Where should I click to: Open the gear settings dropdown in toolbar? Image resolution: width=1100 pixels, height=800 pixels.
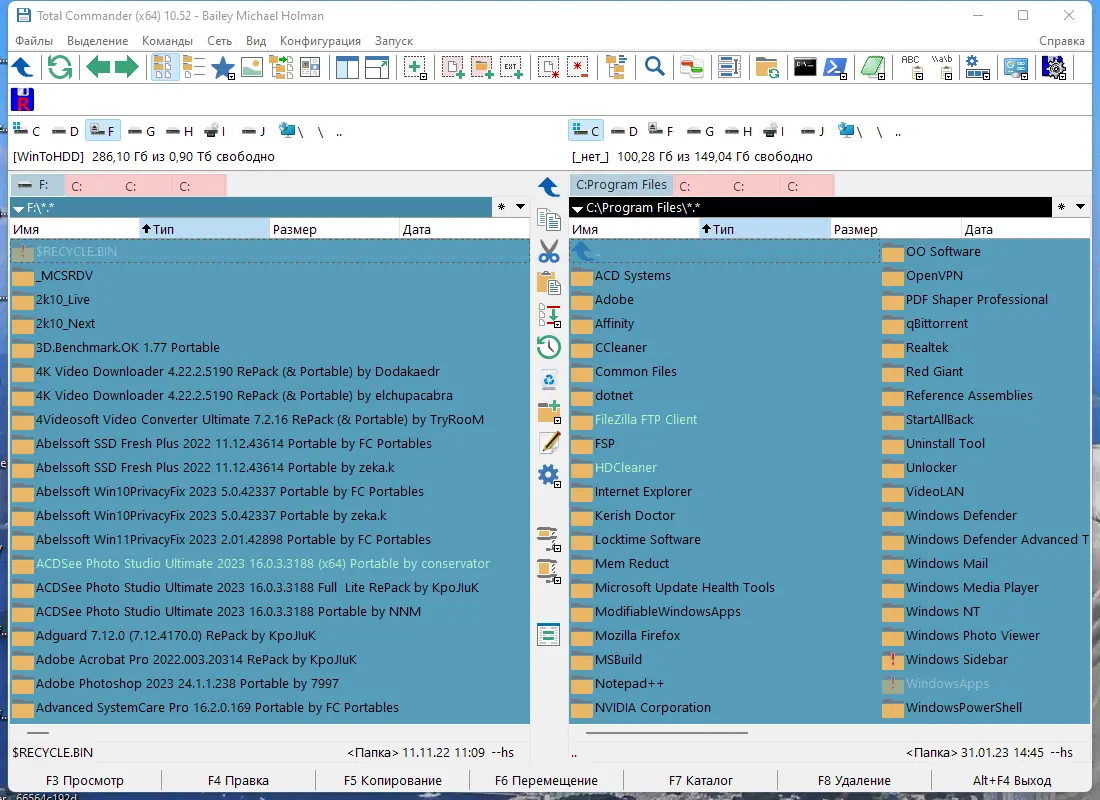pos(977,68)
